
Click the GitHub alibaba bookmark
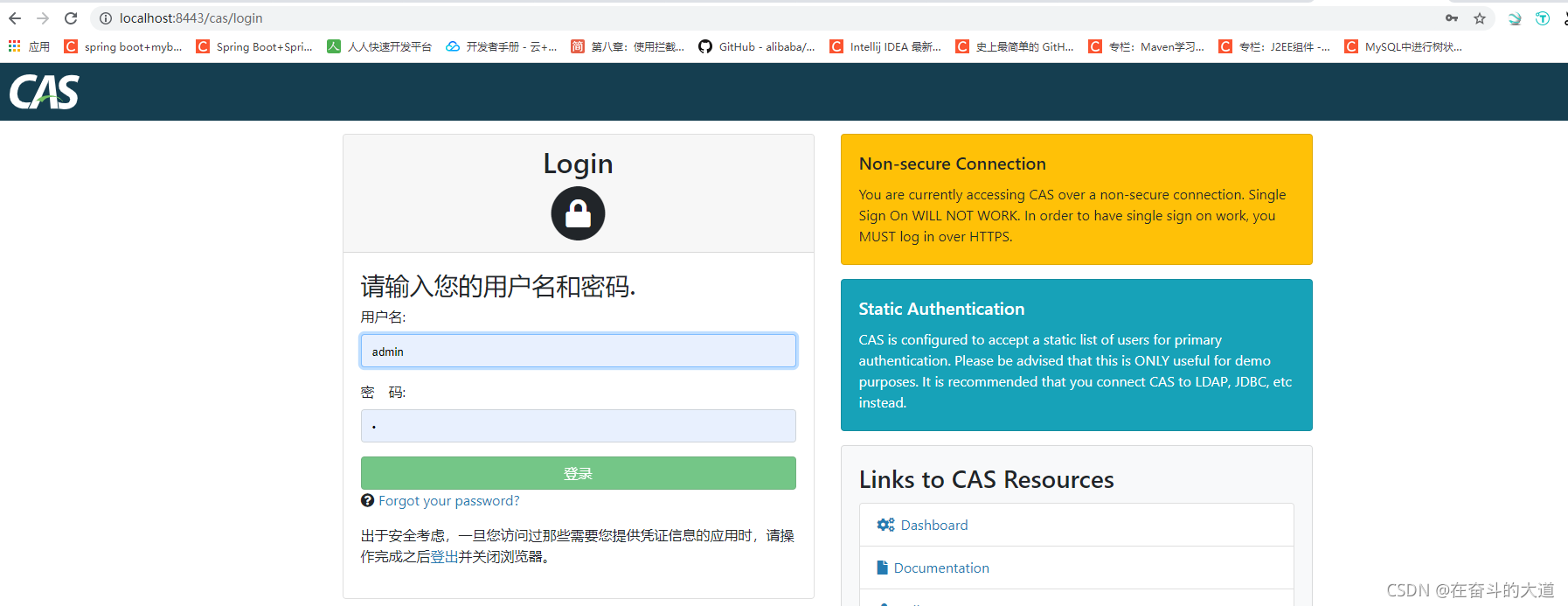[757, 46]
